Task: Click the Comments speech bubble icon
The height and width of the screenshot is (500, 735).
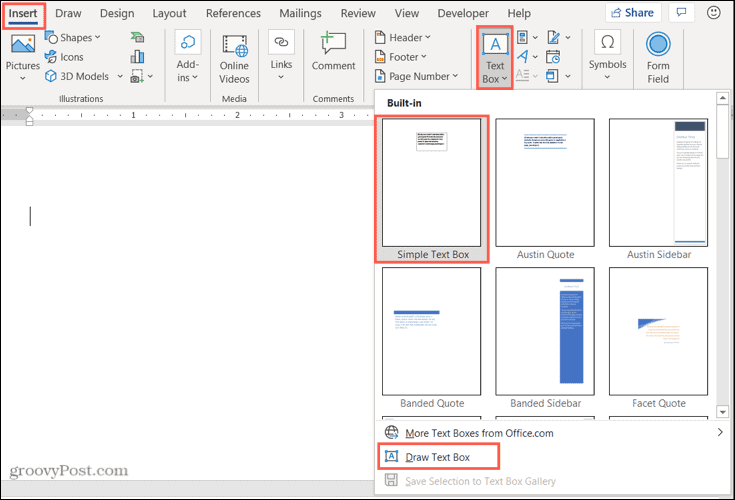Action: click(681, 13)
